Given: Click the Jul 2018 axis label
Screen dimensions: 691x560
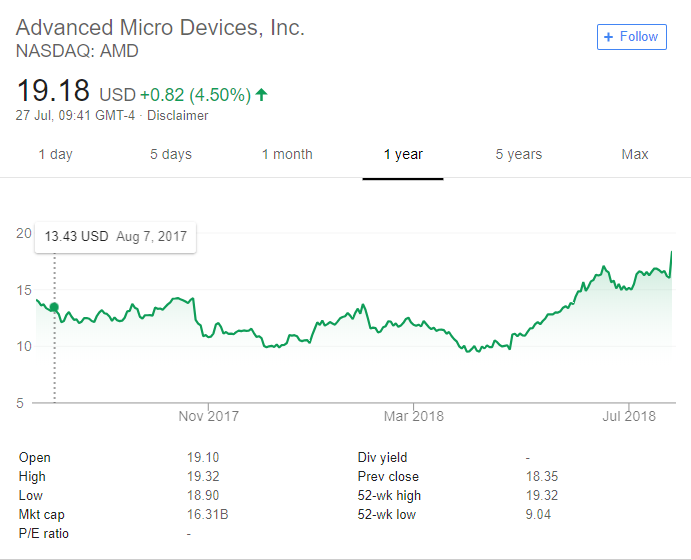Looking at the screenshot, I should point(627,415).
